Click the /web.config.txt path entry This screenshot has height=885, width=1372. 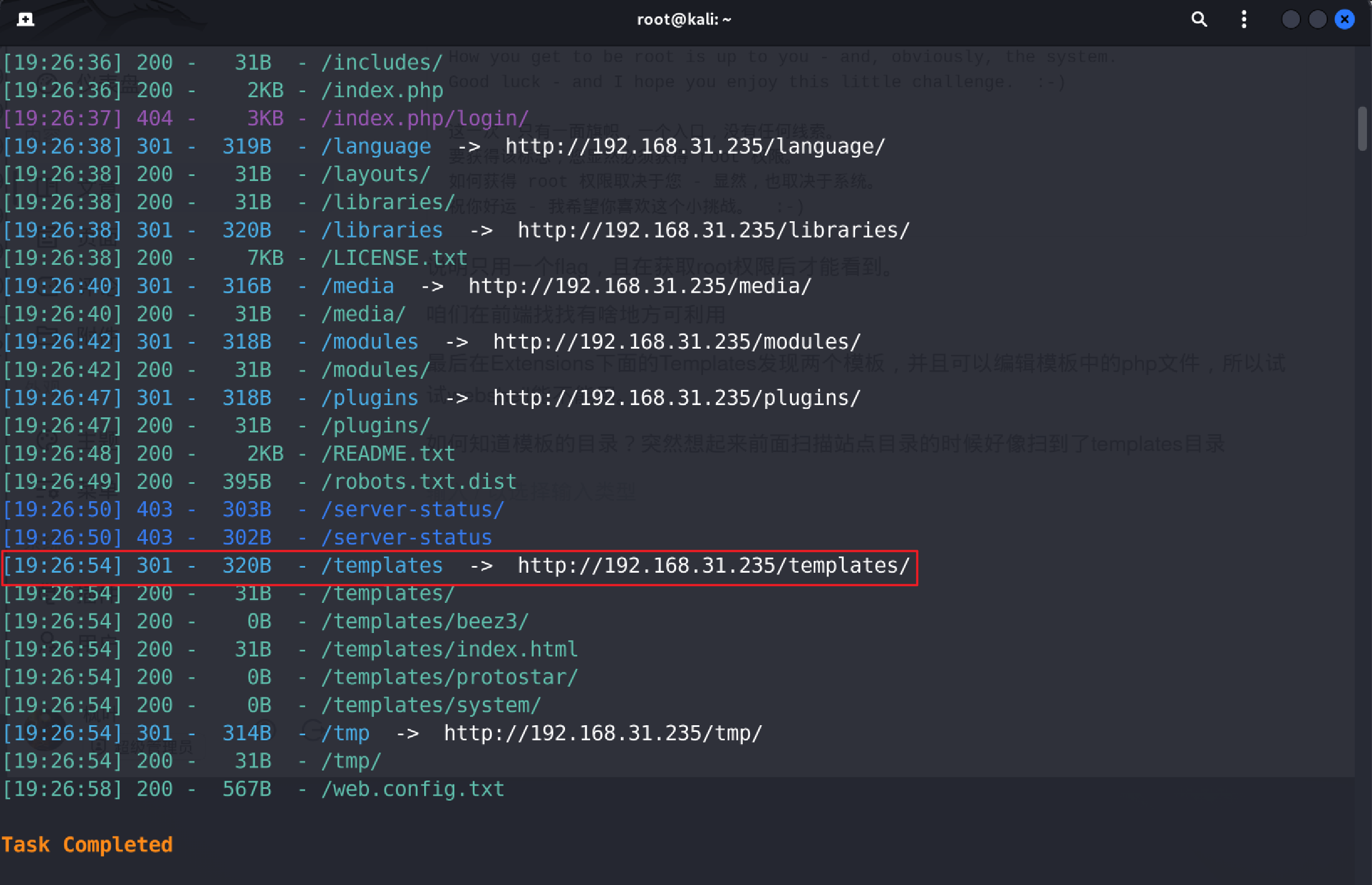coord(412,789)
